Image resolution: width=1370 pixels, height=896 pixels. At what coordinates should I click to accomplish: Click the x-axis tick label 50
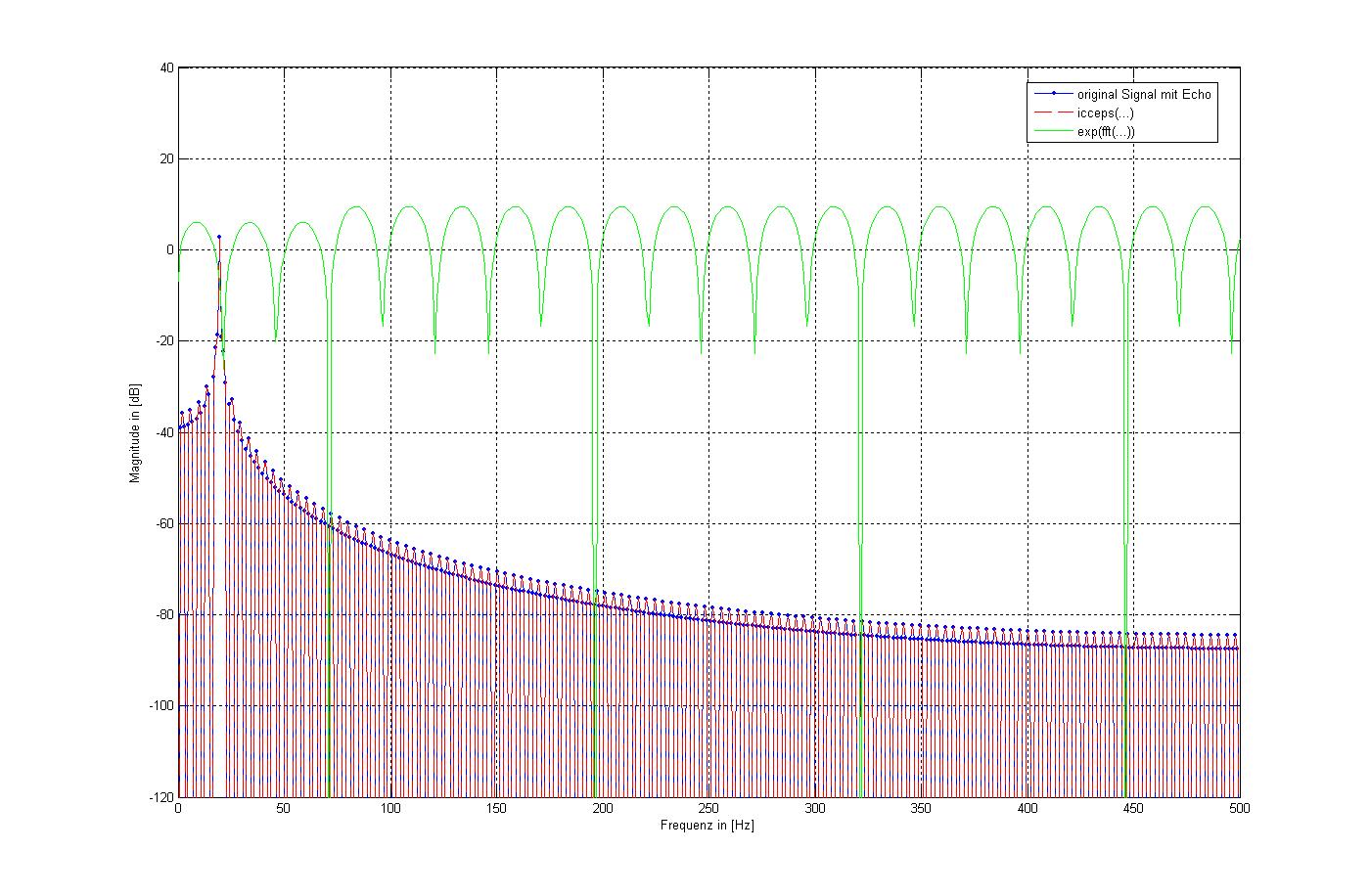point(284,809)
